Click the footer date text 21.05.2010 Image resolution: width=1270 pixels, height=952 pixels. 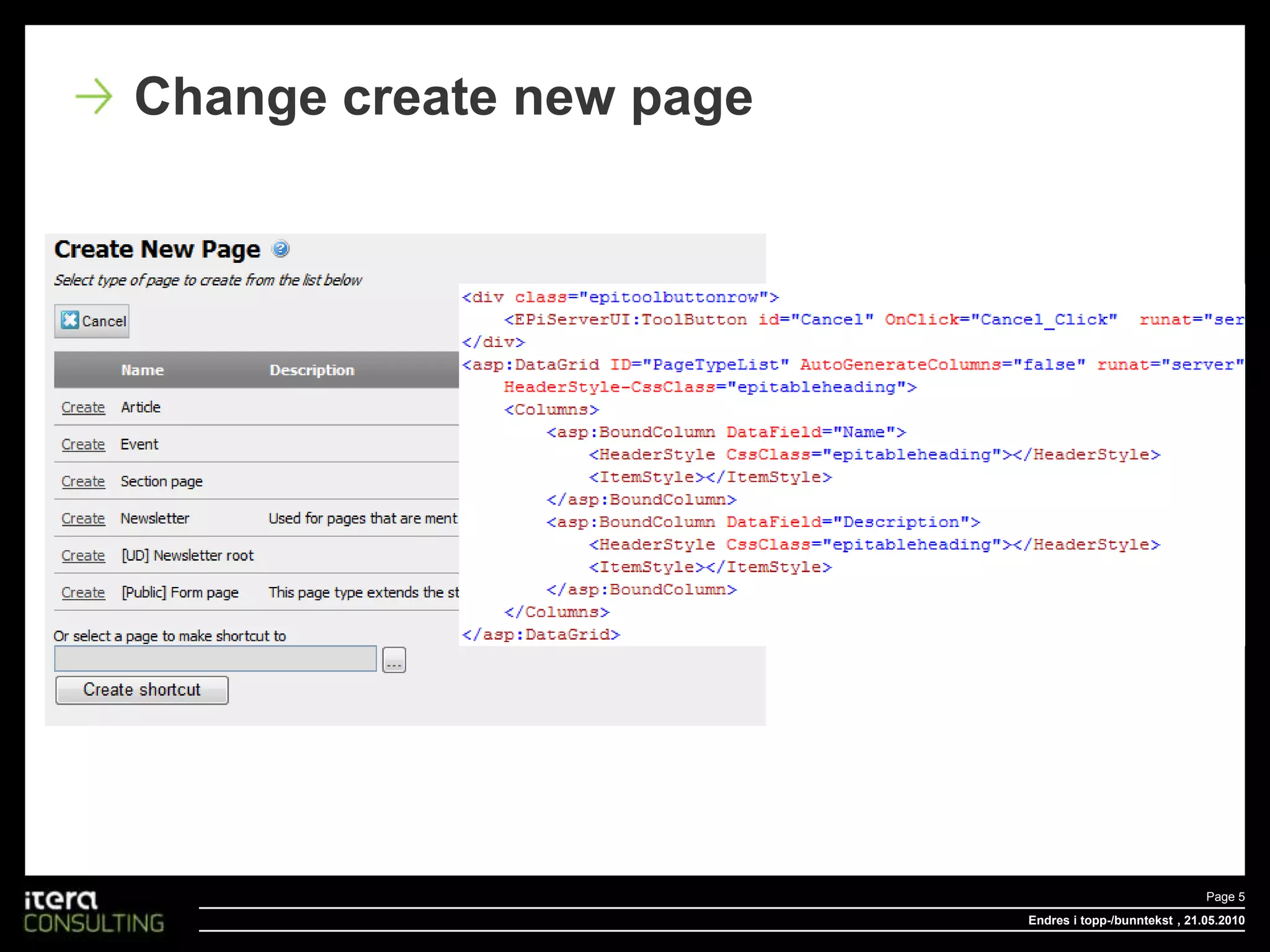(x=1214, y=920)
